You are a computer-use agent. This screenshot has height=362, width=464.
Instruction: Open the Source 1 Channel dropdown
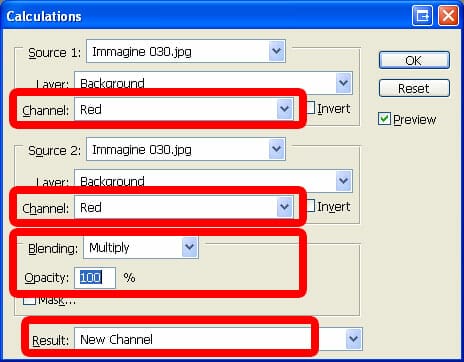pyautogui.click(x=184, y=109)
